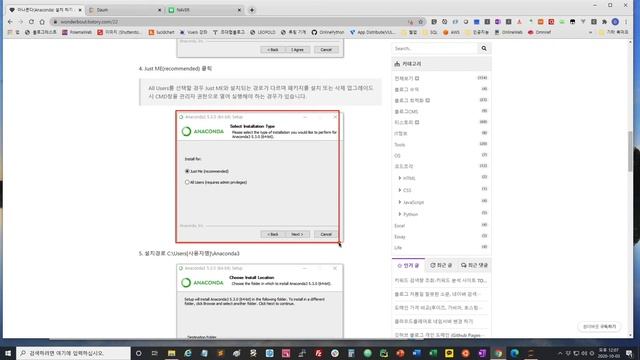Open the SQL bookmark folder

point(430,32)
